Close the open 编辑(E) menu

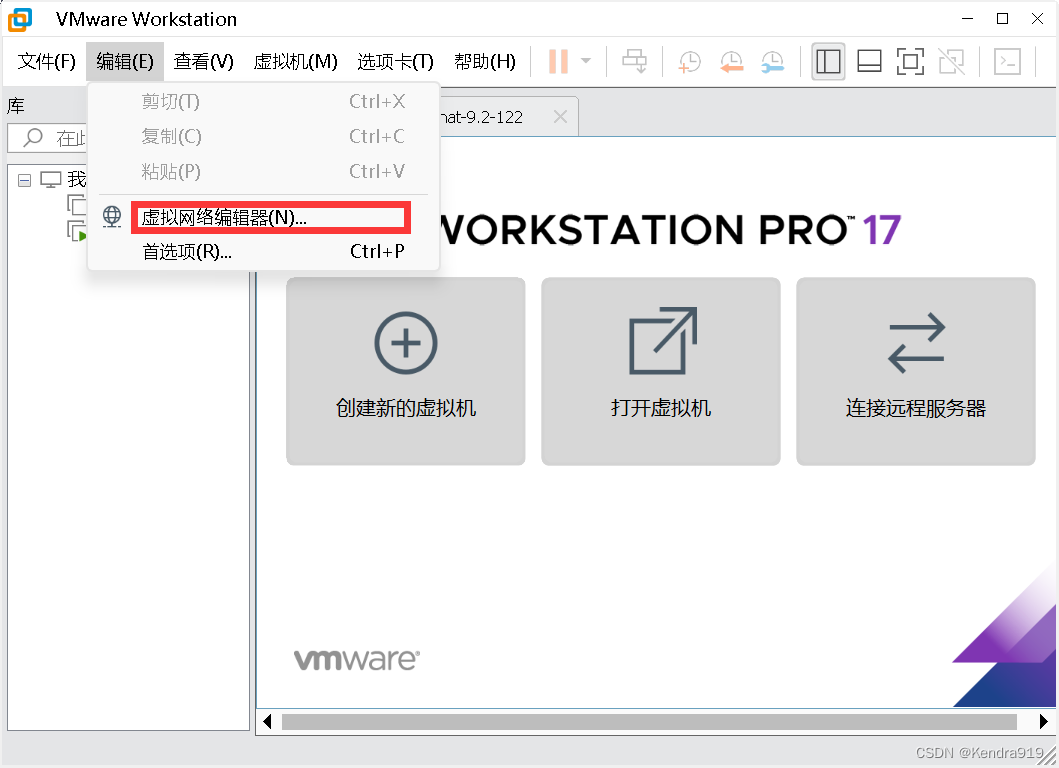pos(125,61)
